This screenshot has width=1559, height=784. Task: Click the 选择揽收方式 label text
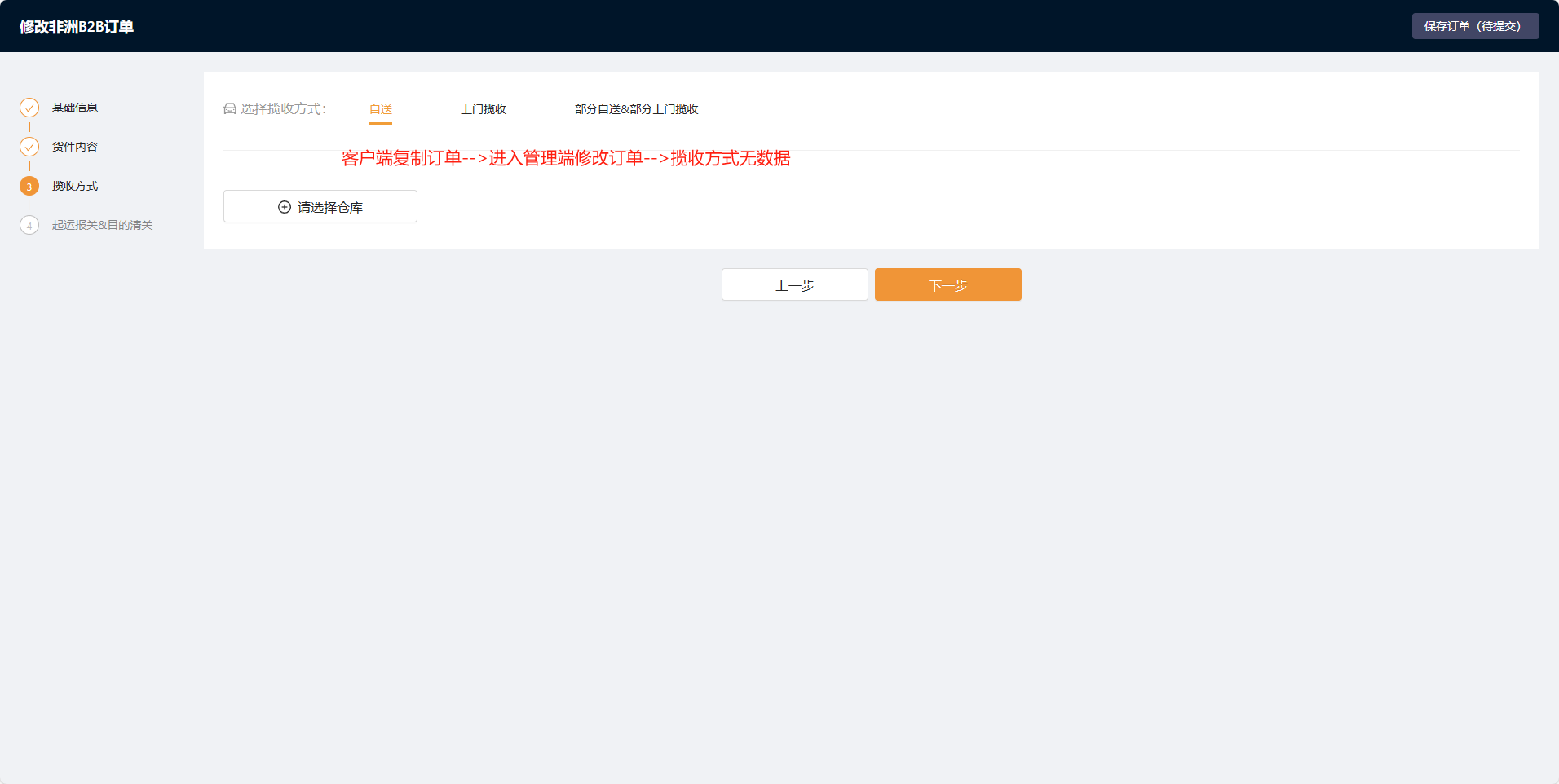click(x=283, y=109)
